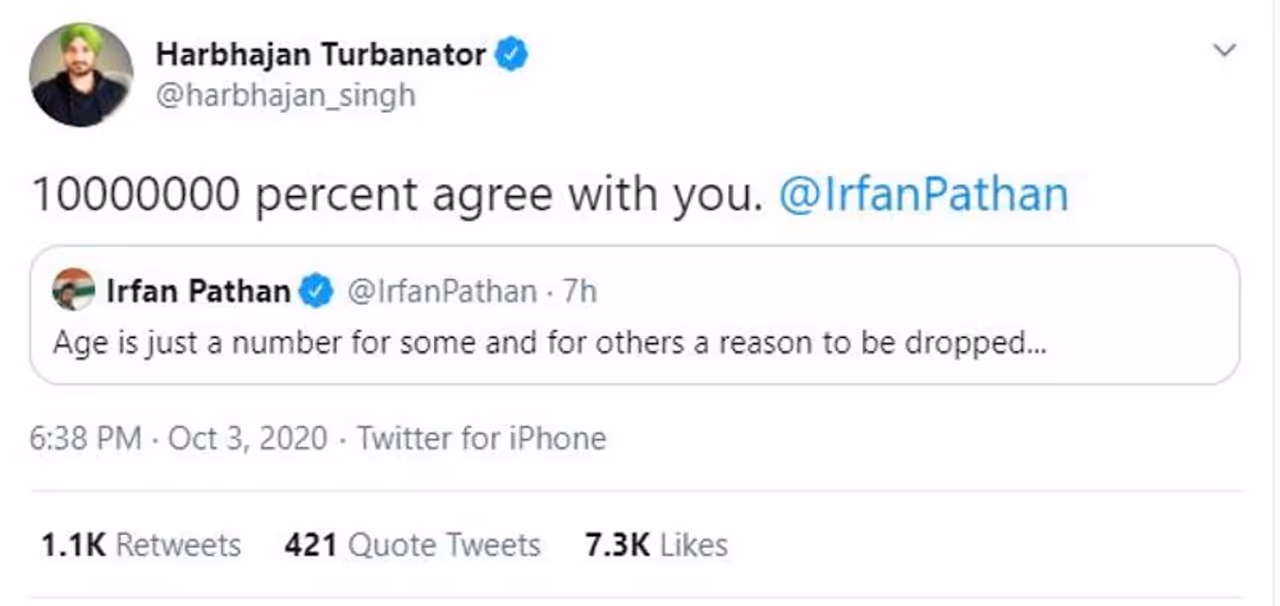Viewport: 1280px width, 606px height.
Task: View the 7.3K Likes list
Action: tap(656, 545)
